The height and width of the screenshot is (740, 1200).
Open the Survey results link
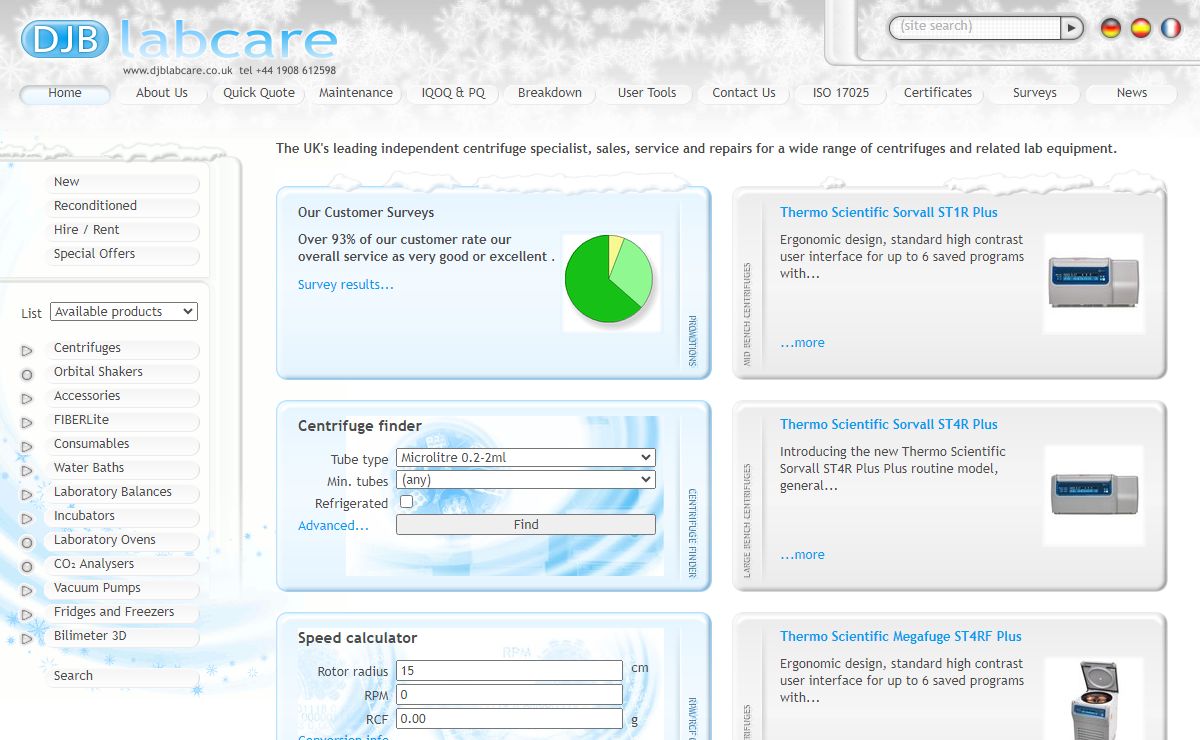[x=346, y=285]
